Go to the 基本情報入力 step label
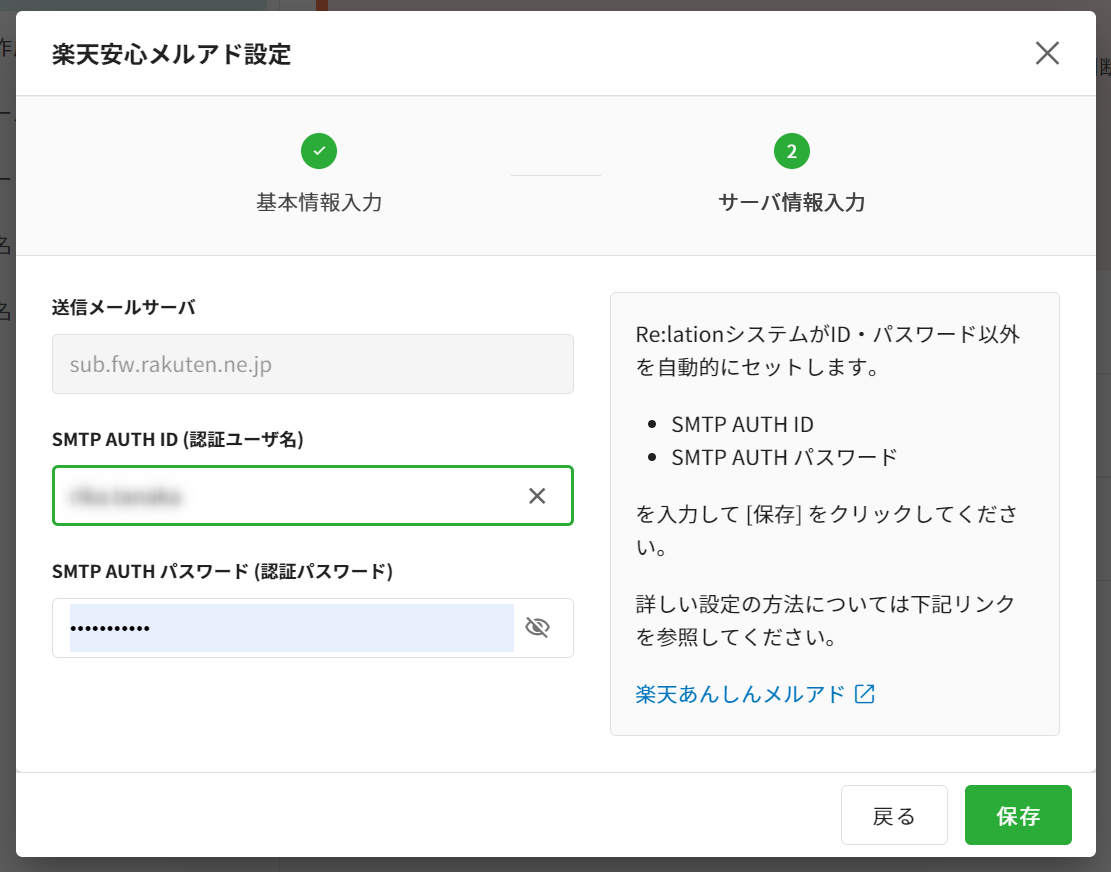The image size is (1111, 872). click(x=319, y=202)
